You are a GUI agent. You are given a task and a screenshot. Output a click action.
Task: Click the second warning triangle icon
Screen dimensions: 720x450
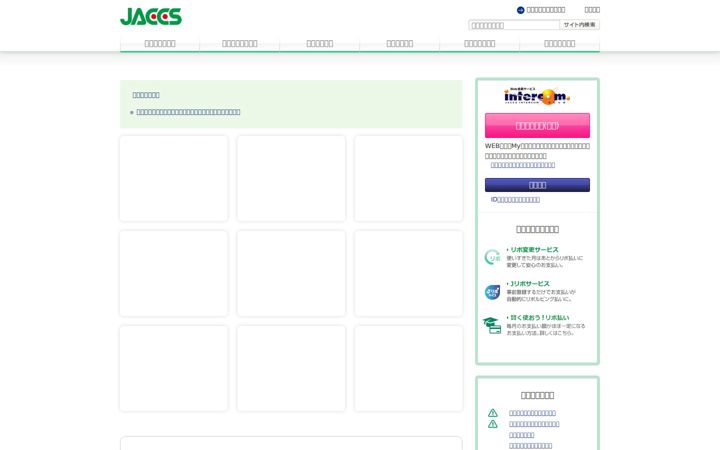493,424
